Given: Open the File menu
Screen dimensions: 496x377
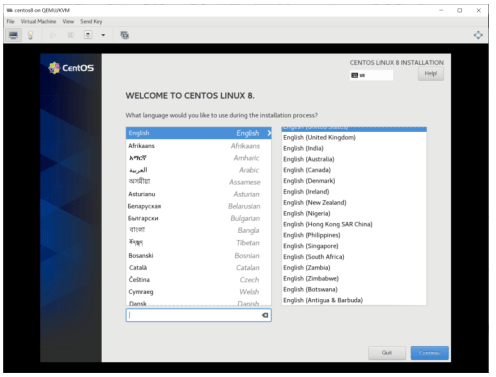Looking at the screenshot, I should (11, 21).
